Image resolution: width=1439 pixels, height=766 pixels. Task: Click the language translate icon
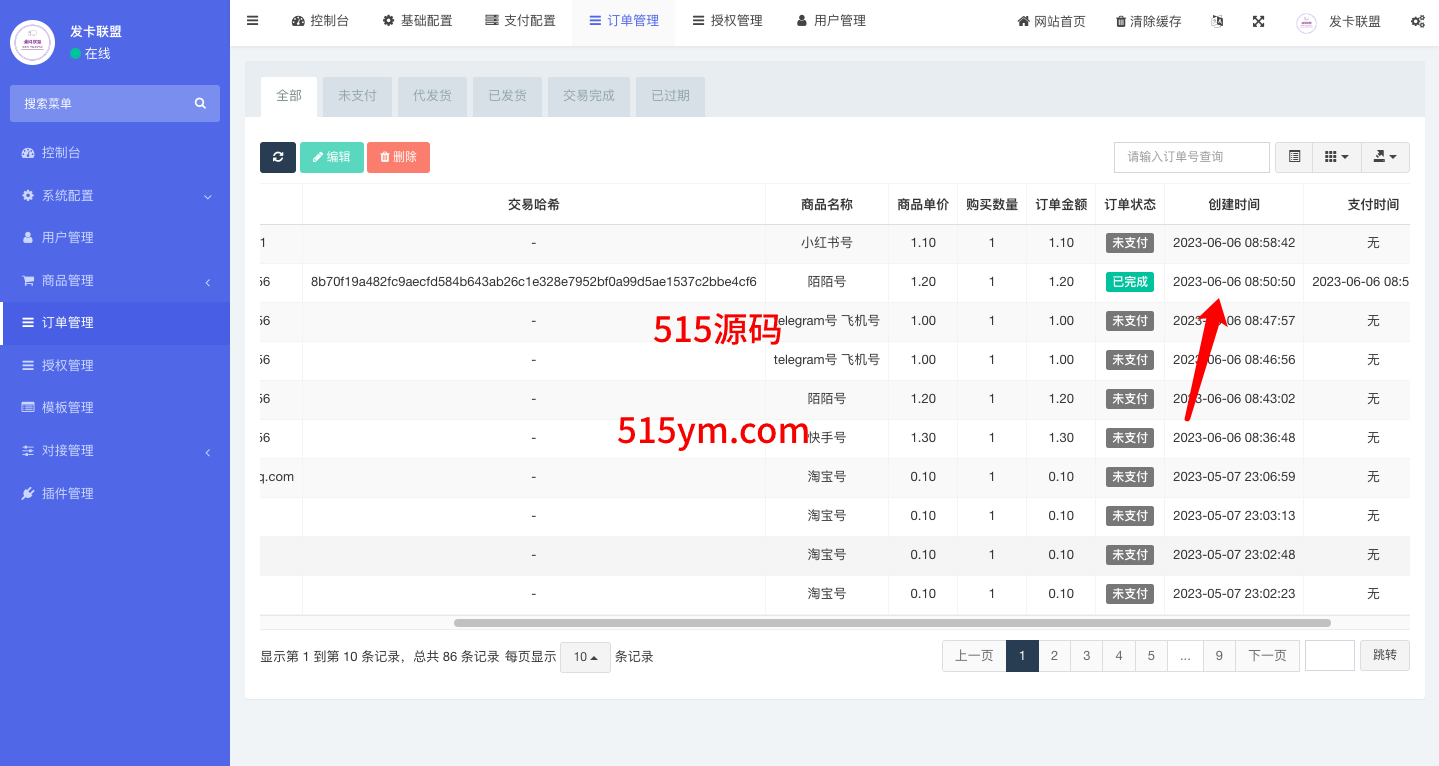coord(1217,21)
